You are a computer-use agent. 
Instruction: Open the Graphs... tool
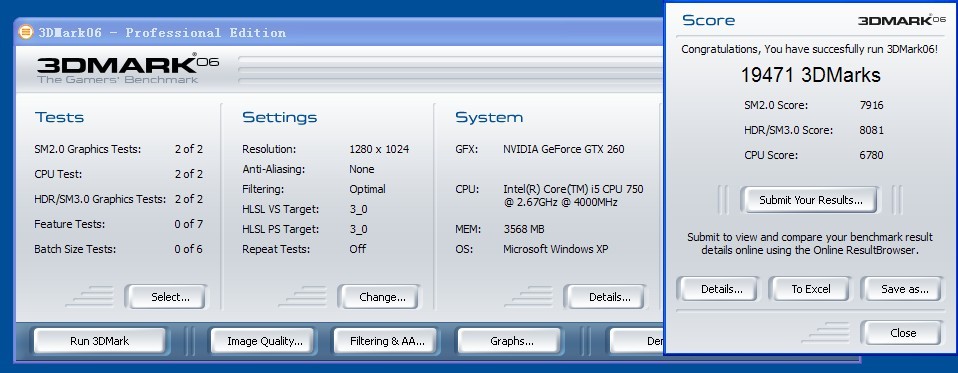(509, 341)
